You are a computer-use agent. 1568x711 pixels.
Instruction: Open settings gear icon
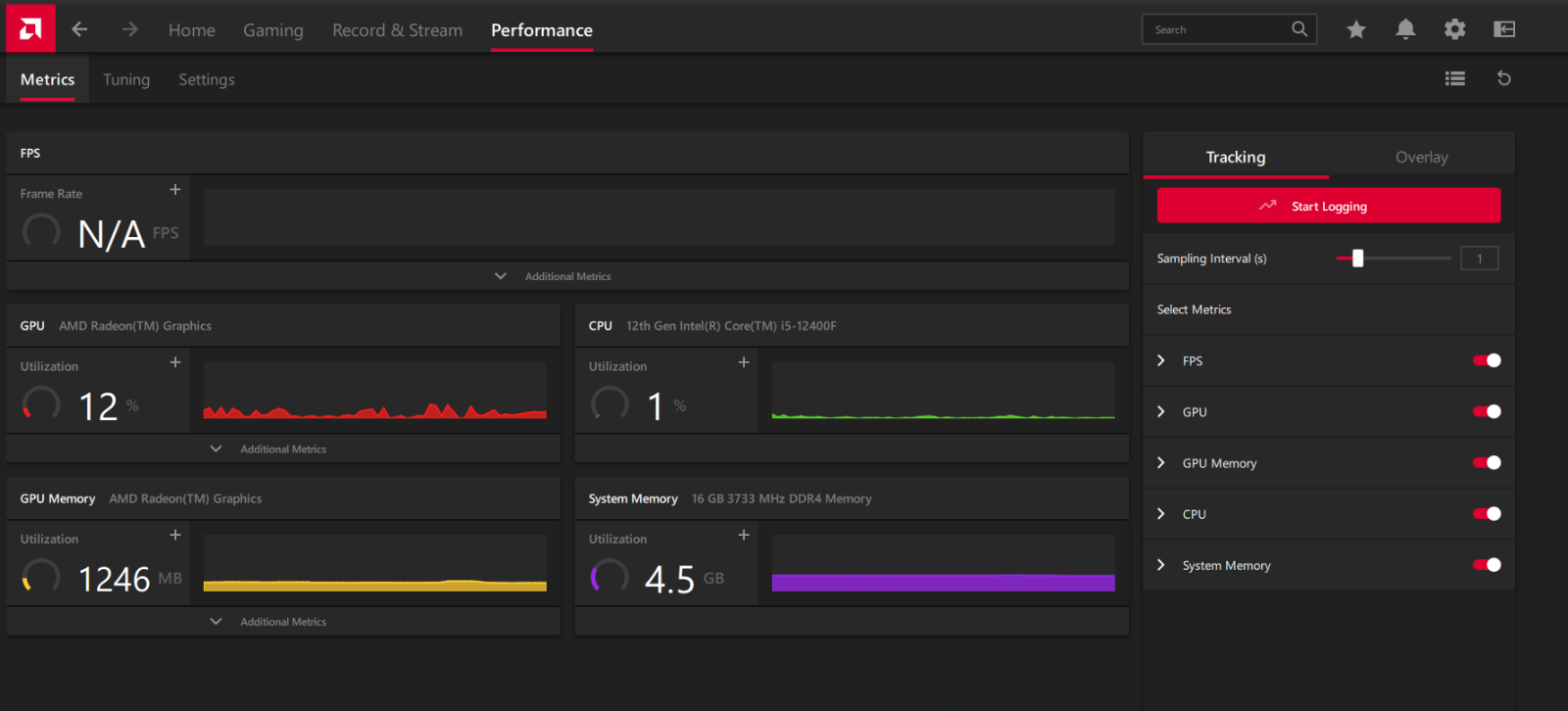coord(1455,29)
